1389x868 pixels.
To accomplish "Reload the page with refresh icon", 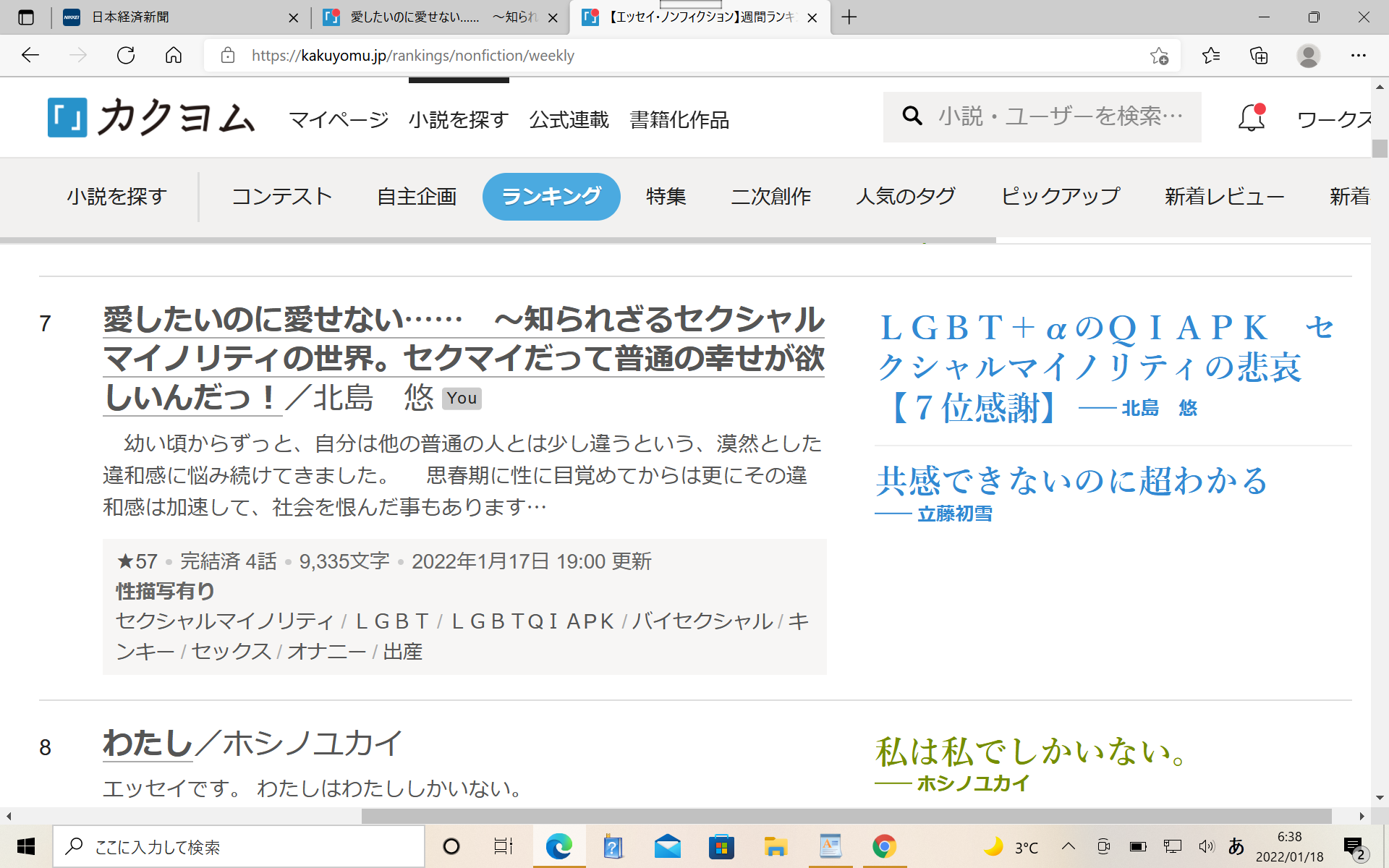I will coord(126,55).
